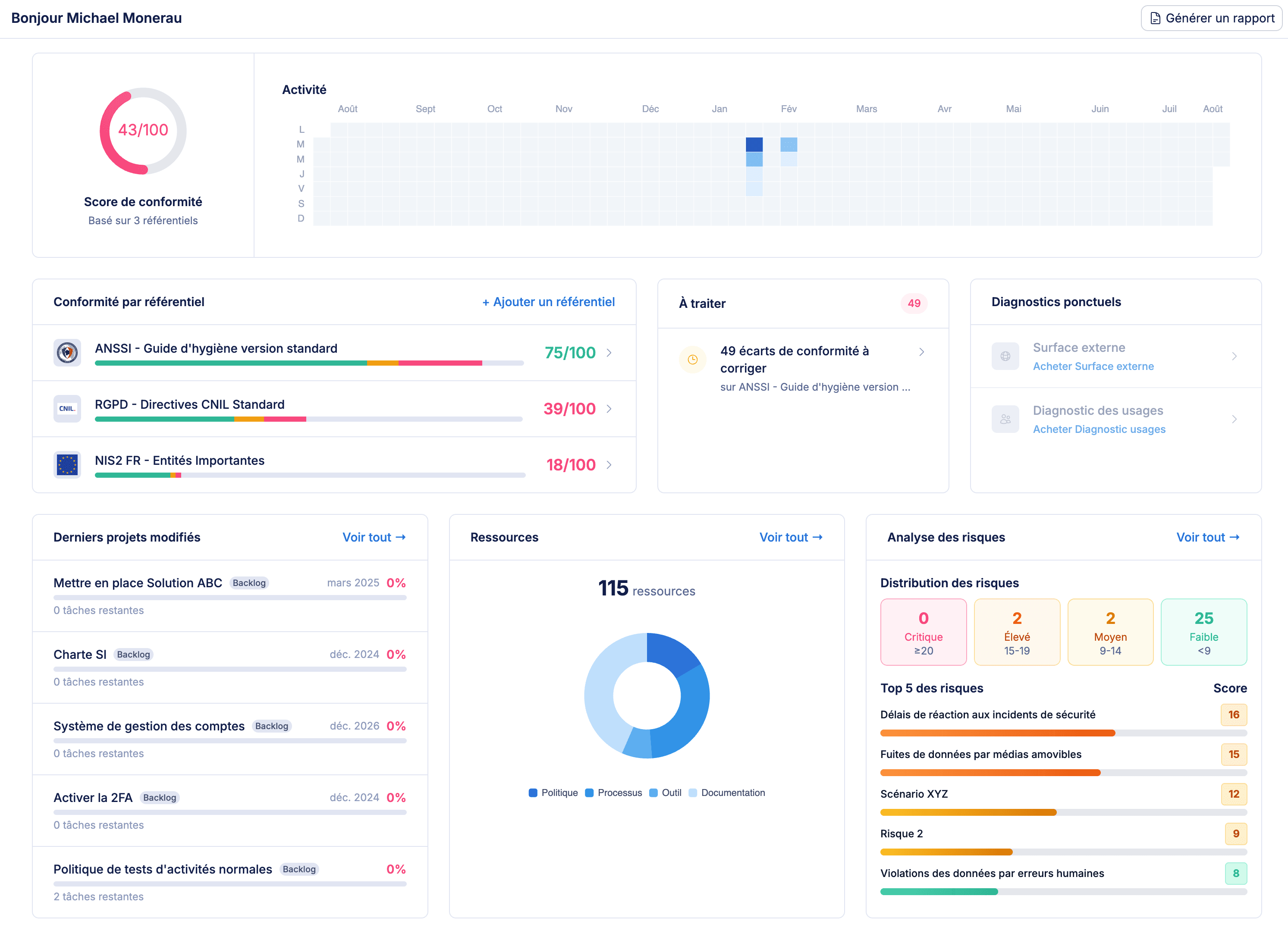Viewport: 1288px width, 946px height.
Task: Click the dark blue activity heatmap cell
Action: tap(754, 145)
